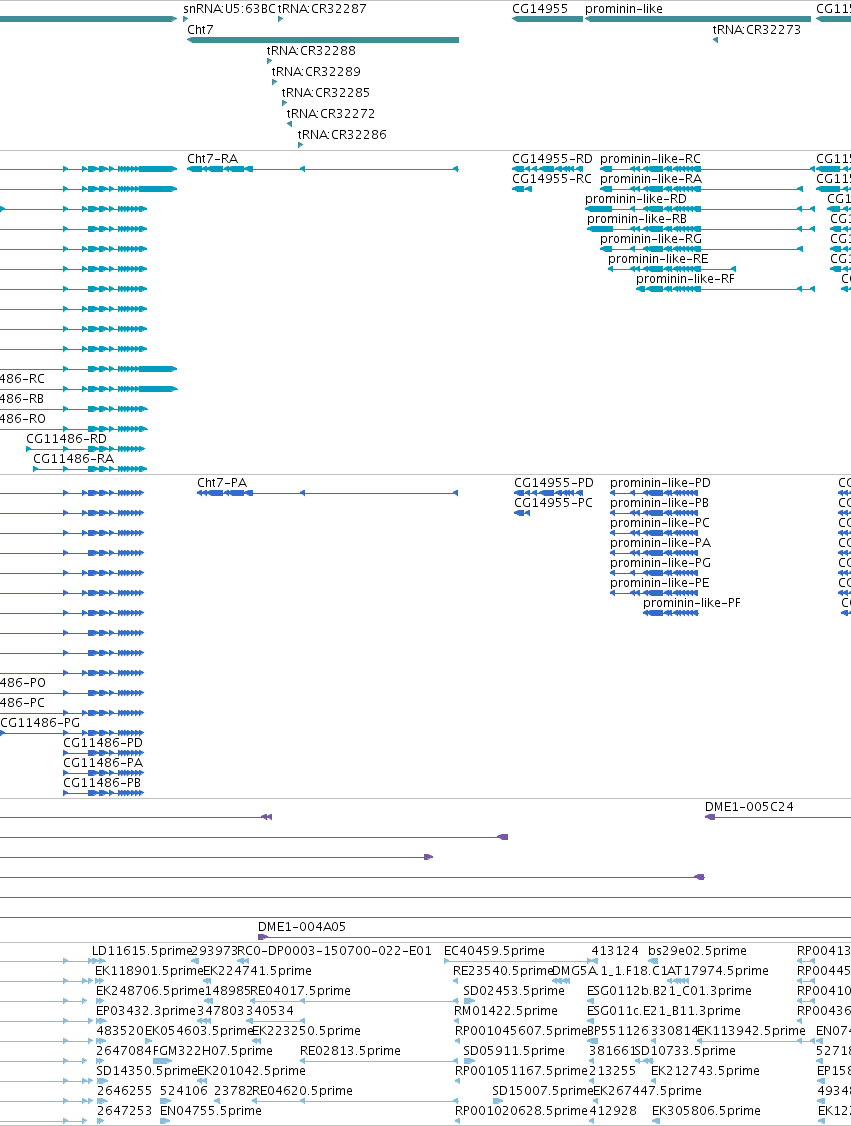Select the RE04620.5prime EST label

[x=302, y=1090]
